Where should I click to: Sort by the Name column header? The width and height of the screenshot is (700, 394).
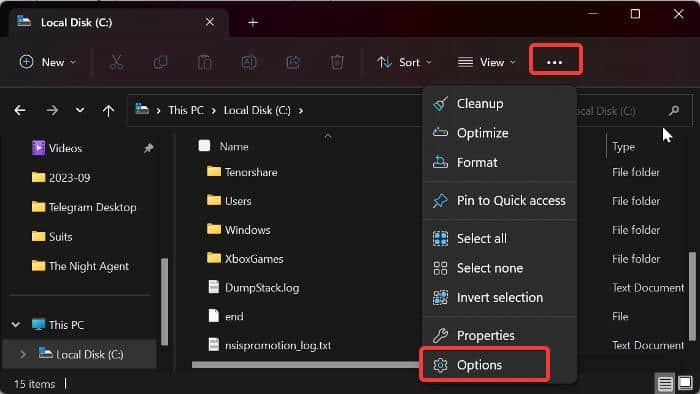click(234, 146)
